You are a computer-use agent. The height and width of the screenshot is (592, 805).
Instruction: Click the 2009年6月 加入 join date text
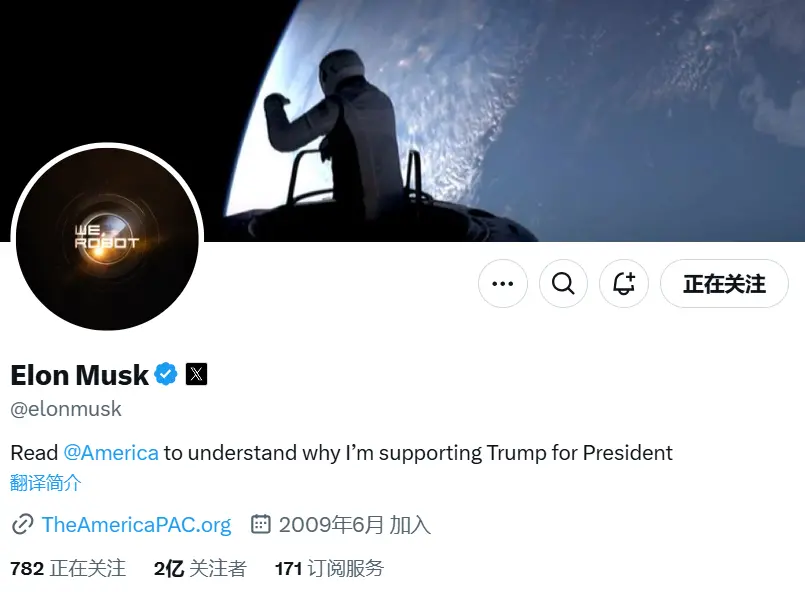pyautogui.click(x=354, y=525)
